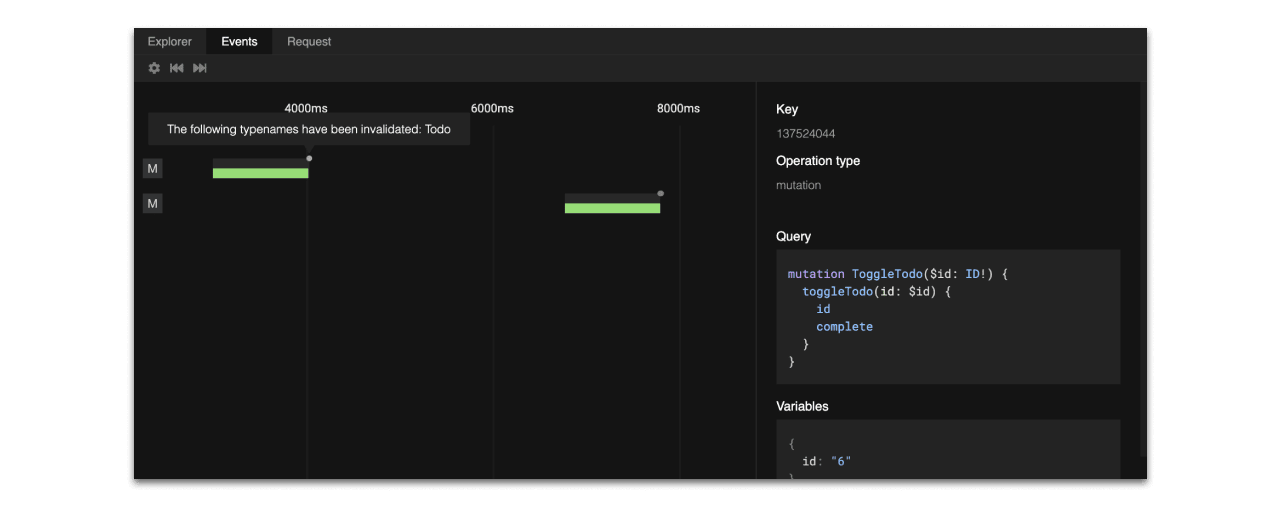Screen dimensions: 1280x507
Task: Click the key value 137524044
Action: [x=806, y=134]
